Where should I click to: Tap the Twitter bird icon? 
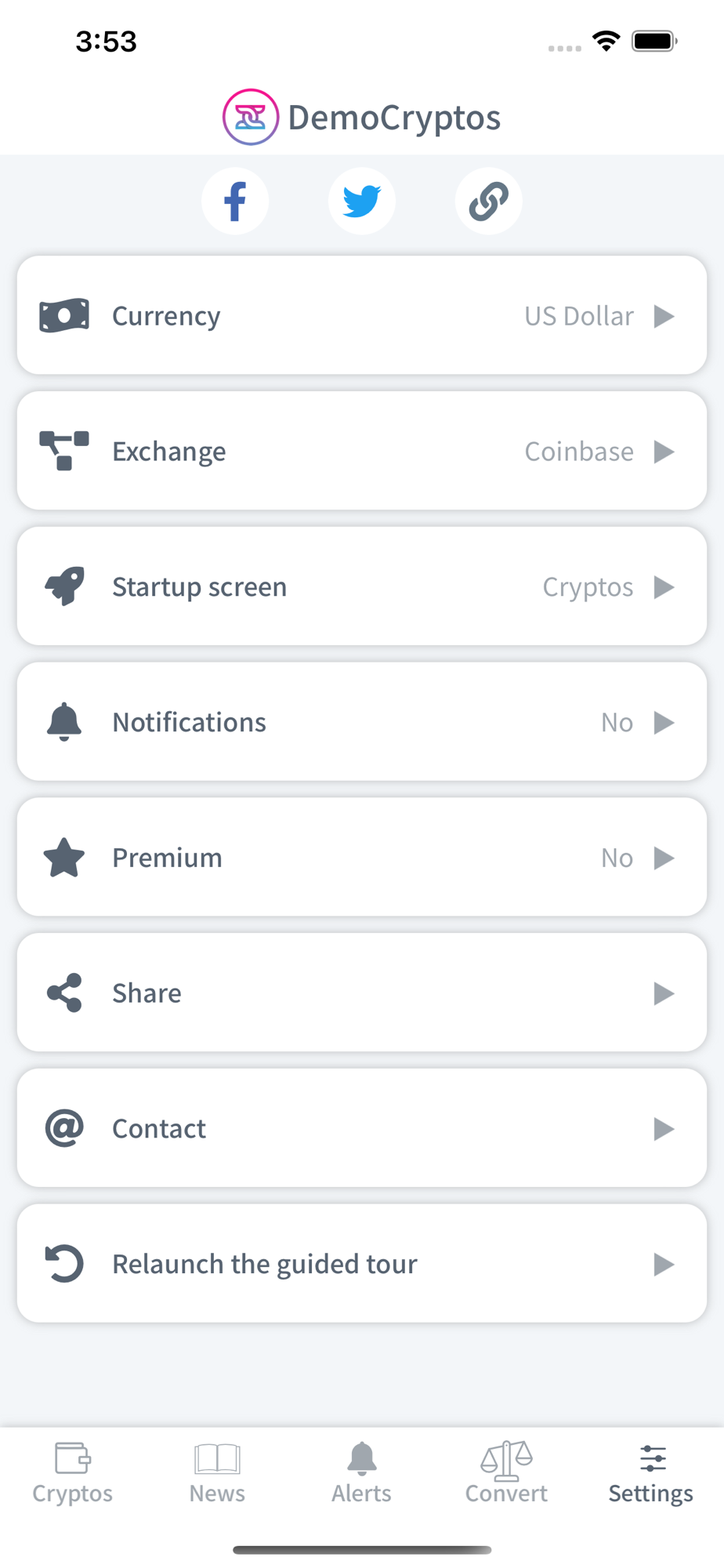tap(362, 201)
